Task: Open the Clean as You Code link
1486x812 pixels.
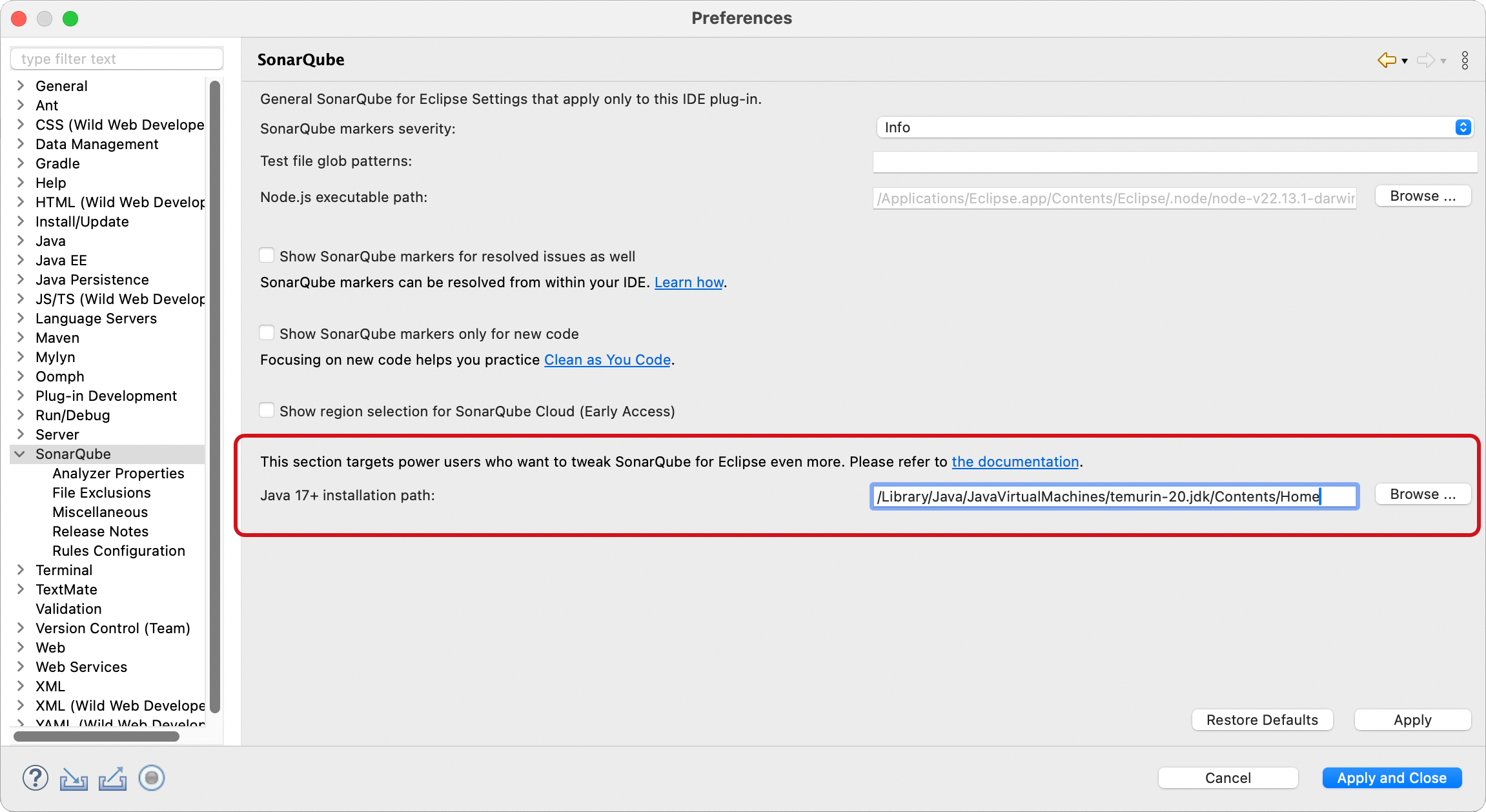Action: click(607, 360)
